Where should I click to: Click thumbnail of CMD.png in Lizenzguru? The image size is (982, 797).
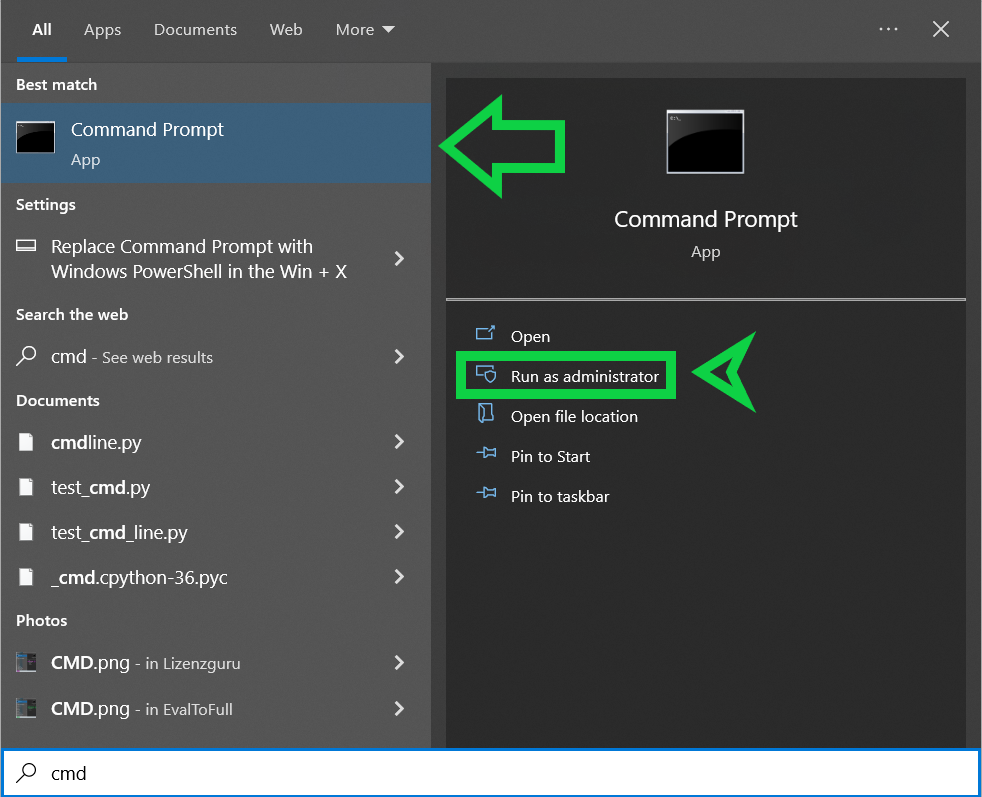tap(26, 662)
